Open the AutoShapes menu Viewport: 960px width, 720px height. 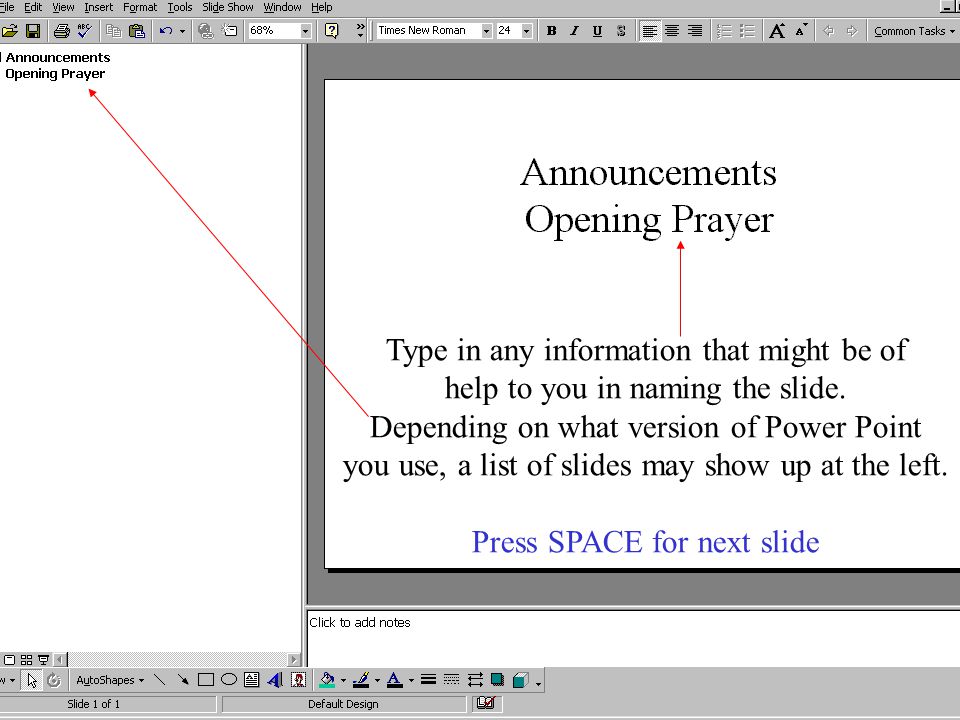[110, 680]
